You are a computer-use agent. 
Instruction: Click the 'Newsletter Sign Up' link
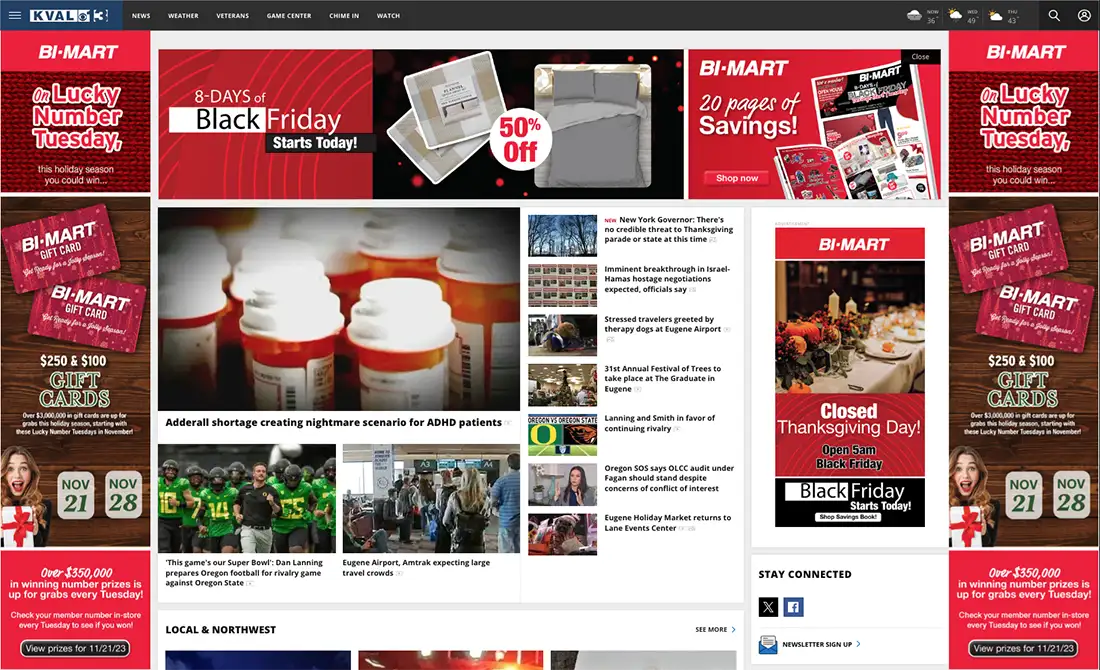click(817, 644)
